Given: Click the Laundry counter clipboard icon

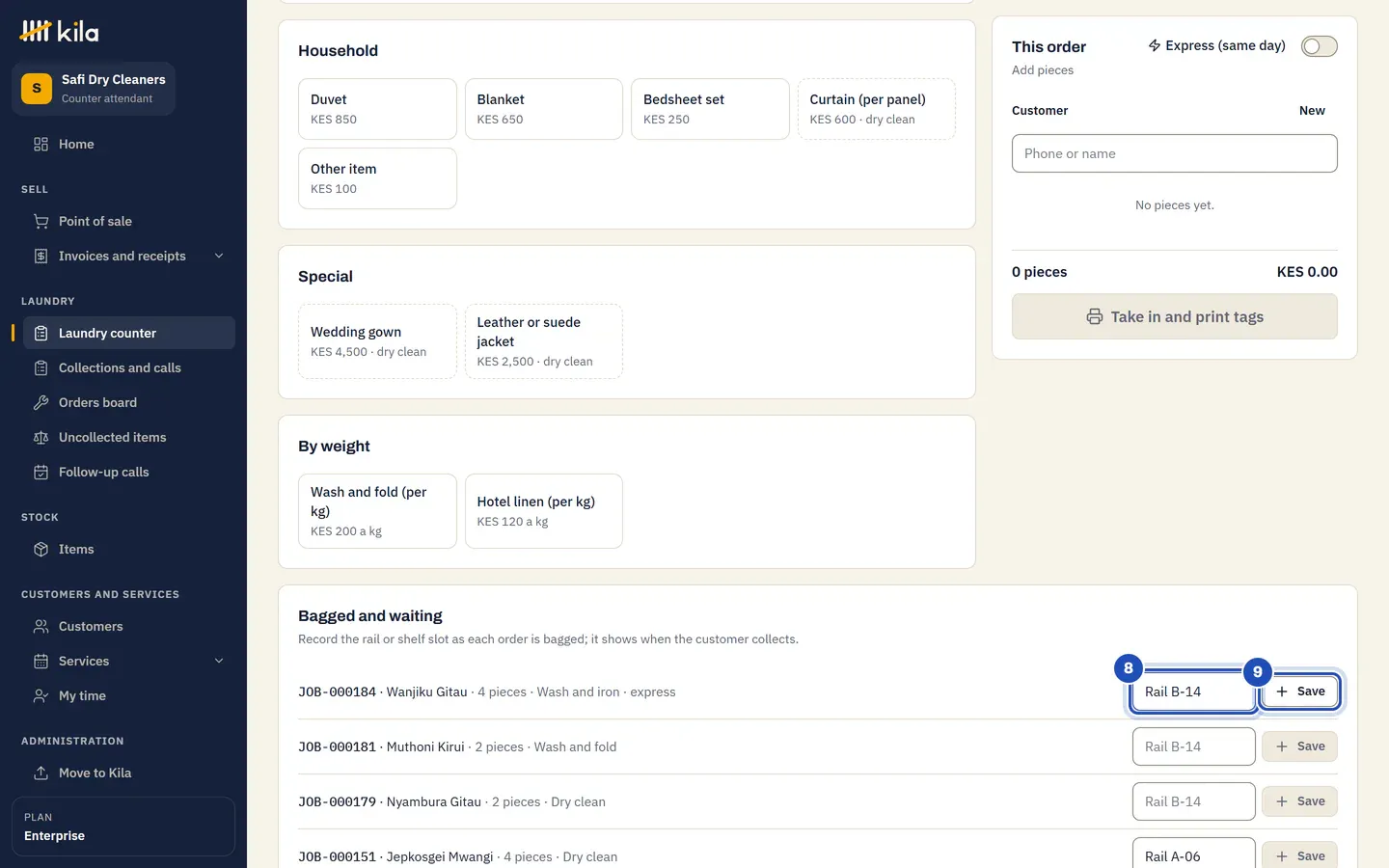Looking at the screenshot, I should [x=41, y=333].
